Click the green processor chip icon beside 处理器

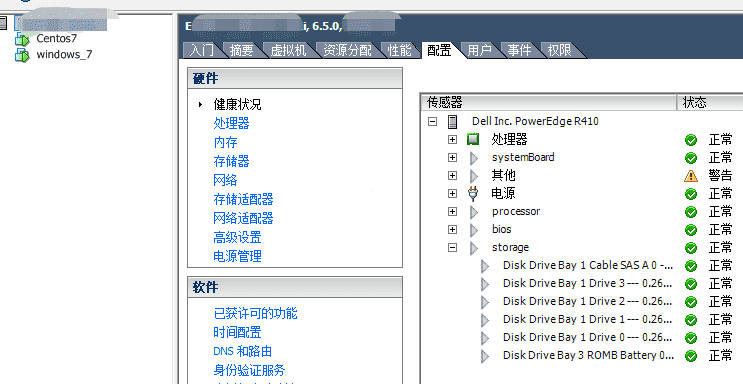click(473, 139)
